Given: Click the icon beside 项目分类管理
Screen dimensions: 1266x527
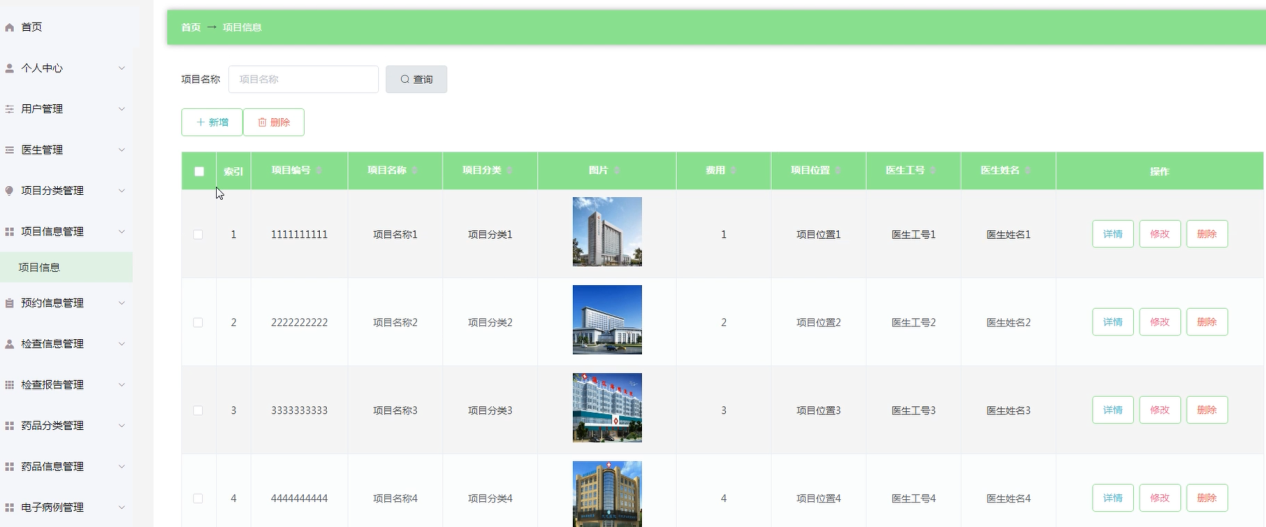Looking at the screenshot, I should [10, 191].
